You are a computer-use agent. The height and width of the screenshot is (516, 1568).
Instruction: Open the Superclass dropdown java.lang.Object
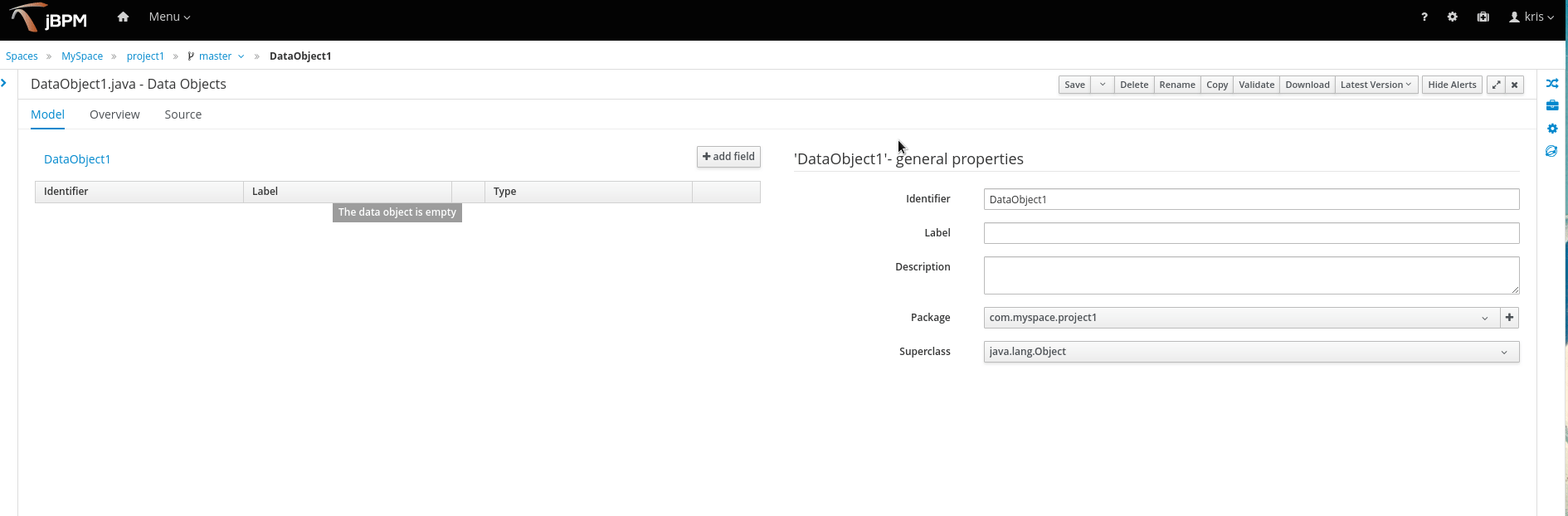tap(1251, 352)
